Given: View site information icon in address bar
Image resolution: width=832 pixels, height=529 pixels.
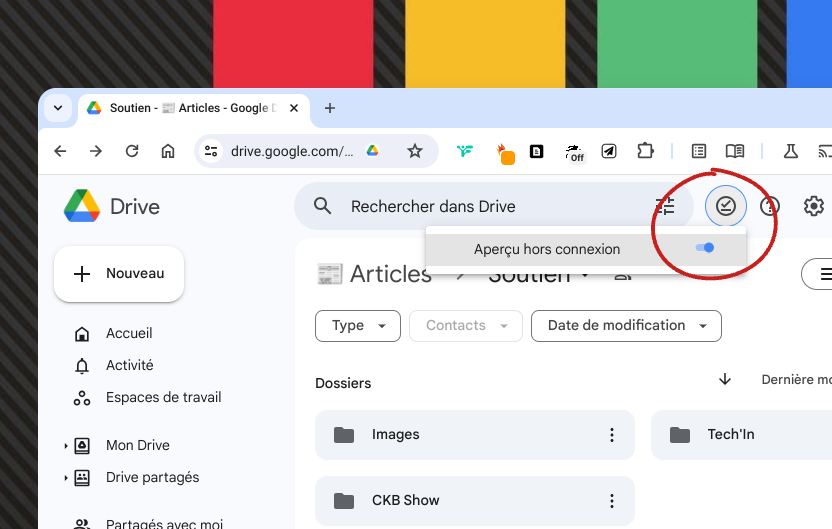Looking at the screenshot, I should (x=211, y=151).
